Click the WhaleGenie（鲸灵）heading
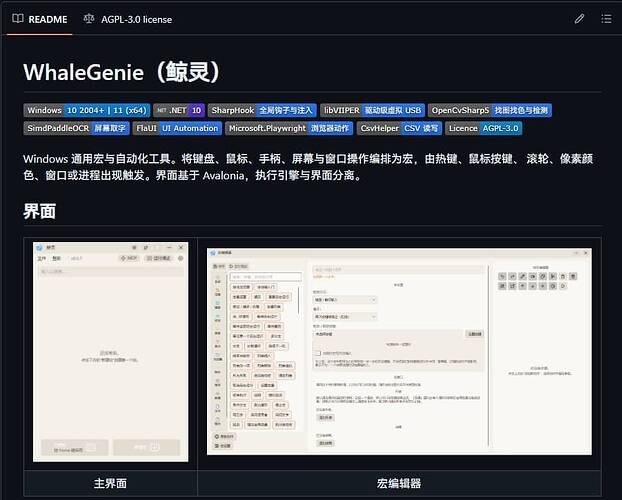 [121, 72]
